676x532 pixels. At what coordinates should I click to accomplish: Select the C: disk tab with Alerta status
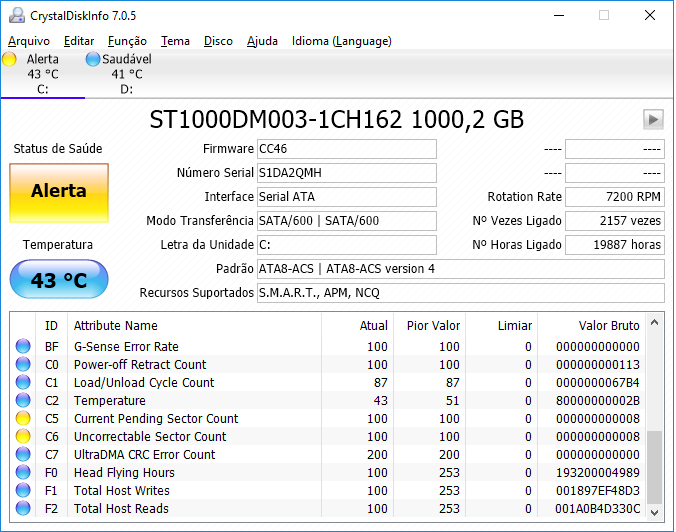click(x=43, y=74)
